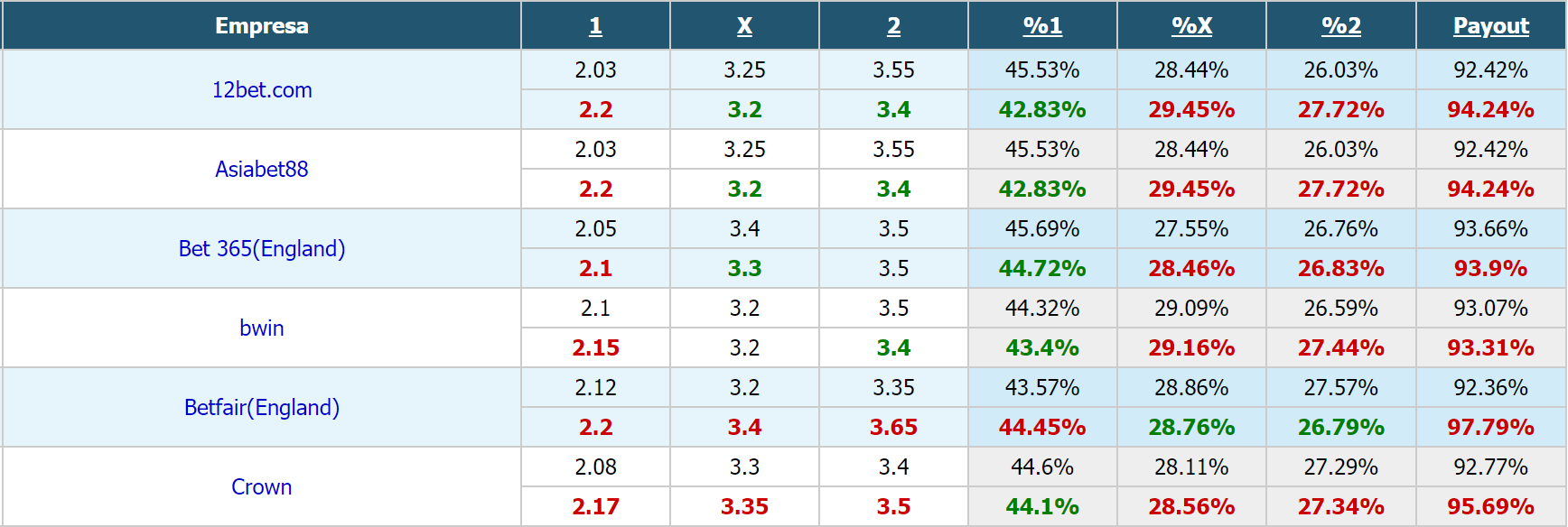The height and width of the screenshot is (527, 1568).
Task: Select the green 44.1% cell
Action: (1042, 507)
